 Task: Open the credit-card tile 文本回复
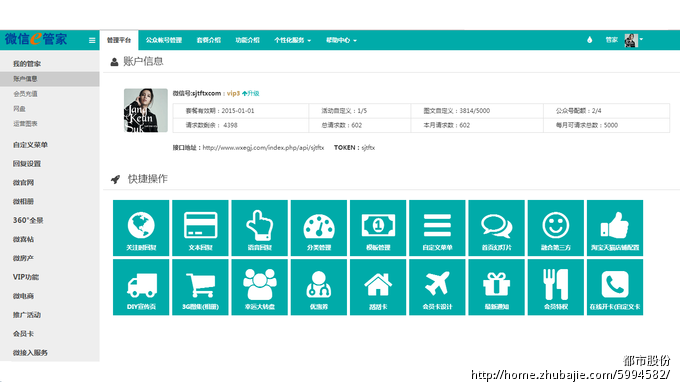200,228
